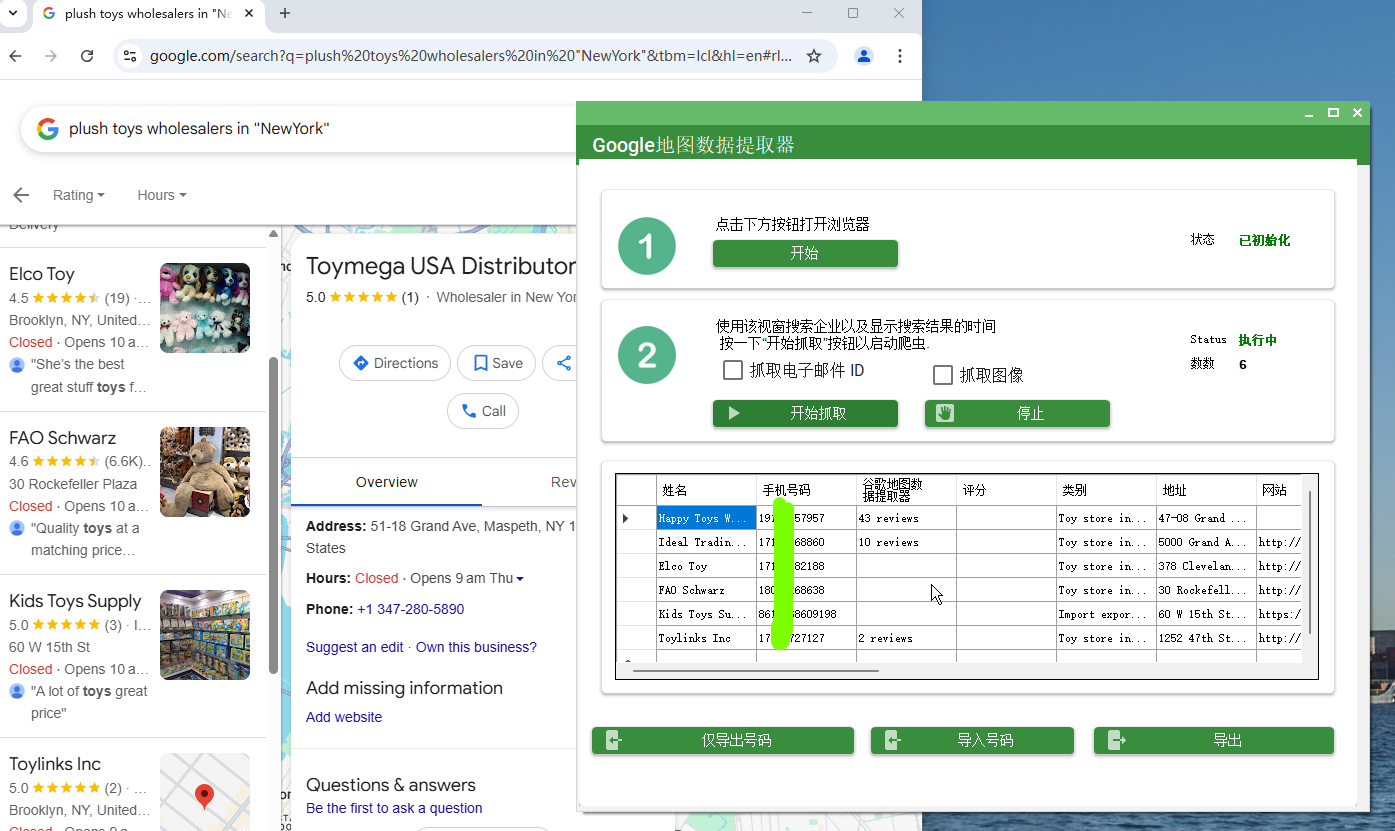Get Directions to Toymega USA

click(395, 363)
